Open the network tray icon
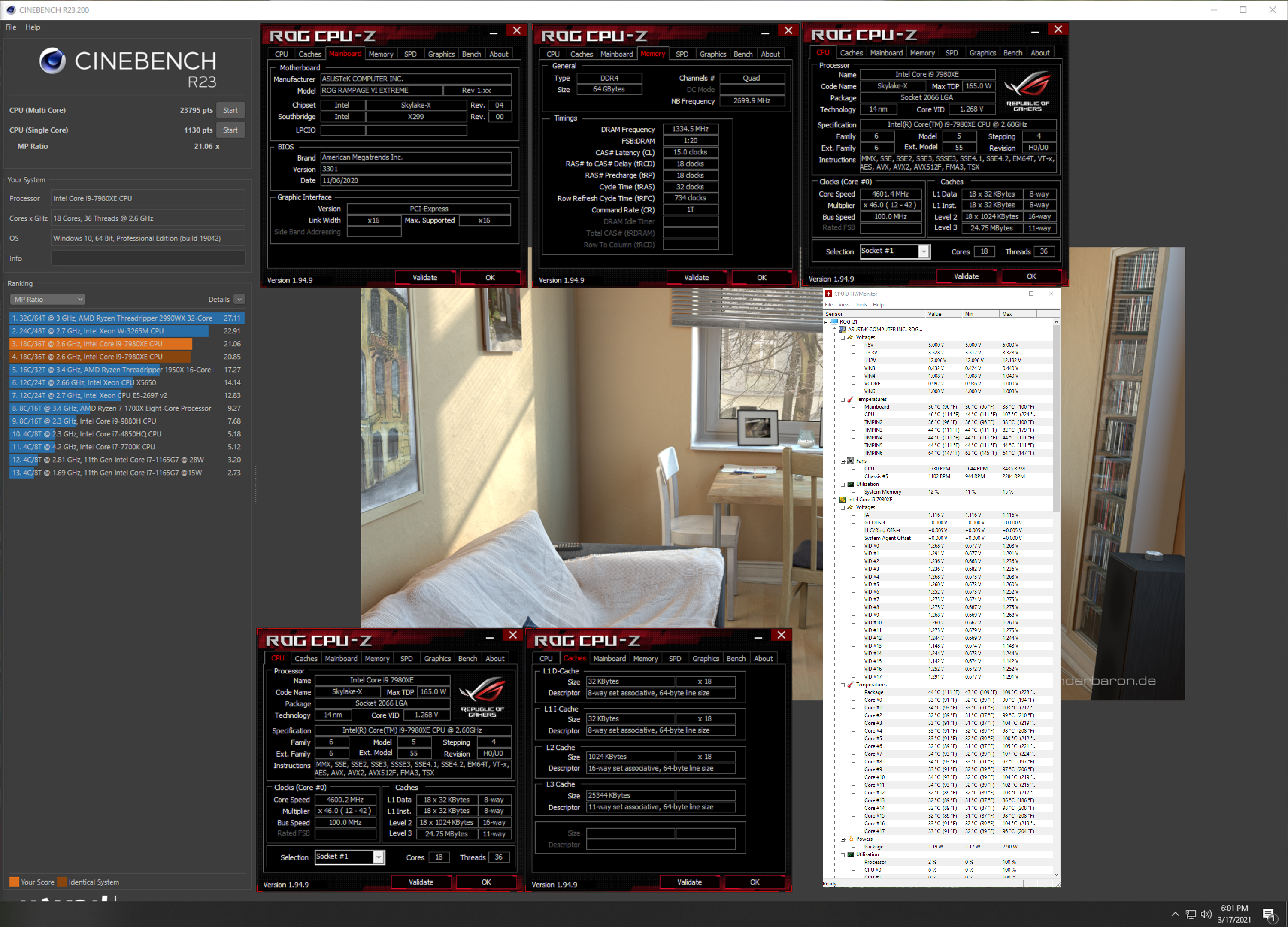 coord(1191,914)
